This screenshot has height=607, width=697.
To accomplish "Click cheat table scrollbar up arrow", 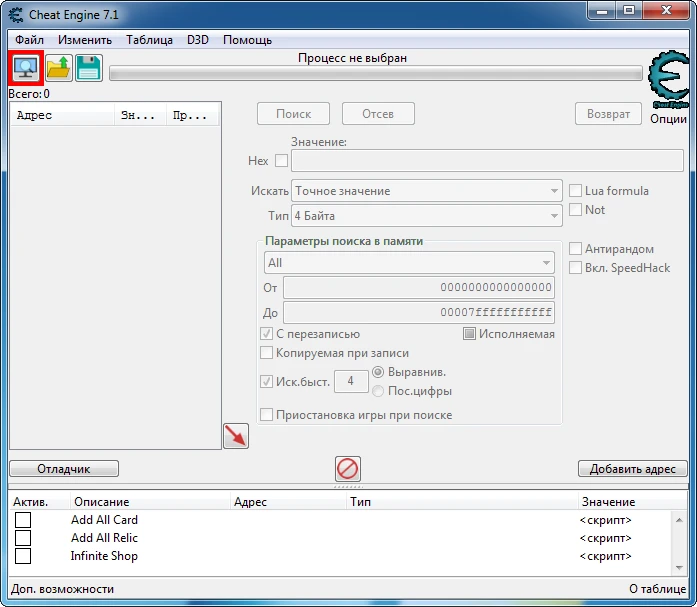I will click(x=679, y=519).
